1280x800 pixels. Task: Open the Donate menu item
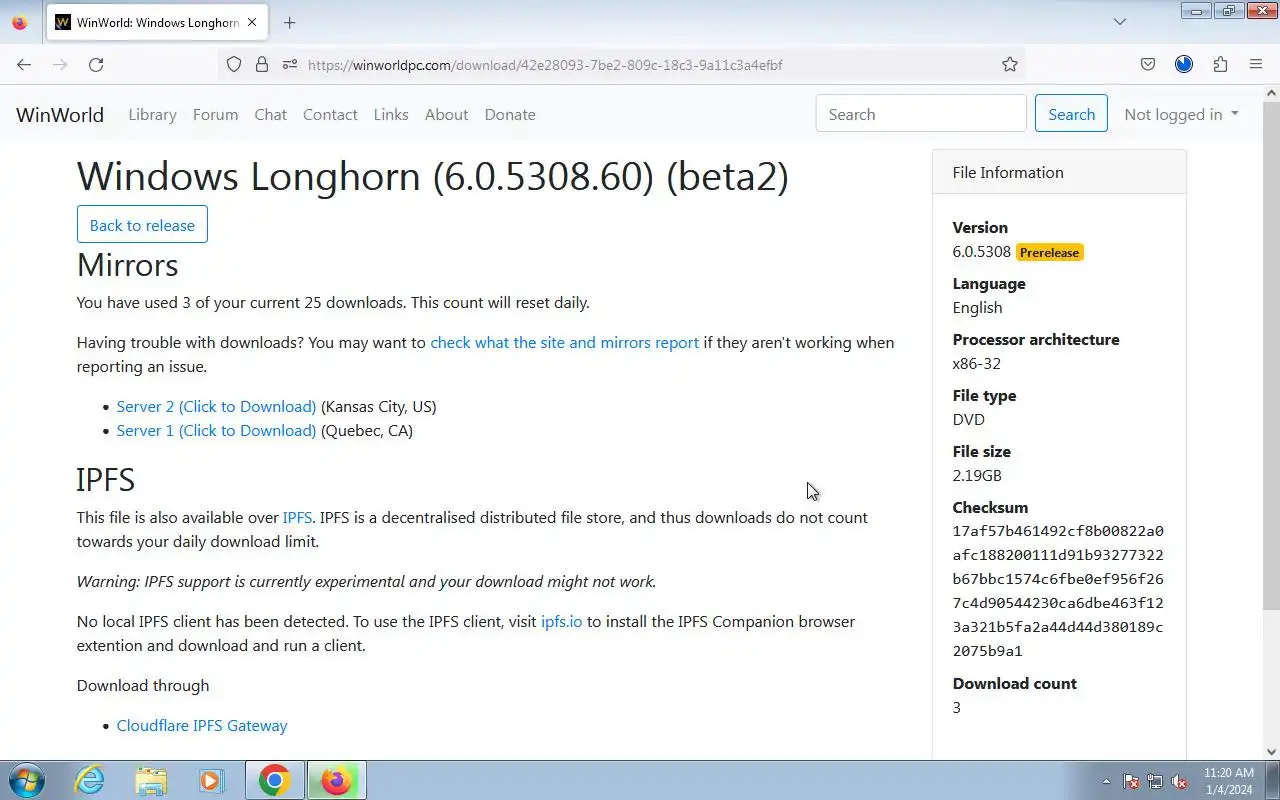coord(510,114)
